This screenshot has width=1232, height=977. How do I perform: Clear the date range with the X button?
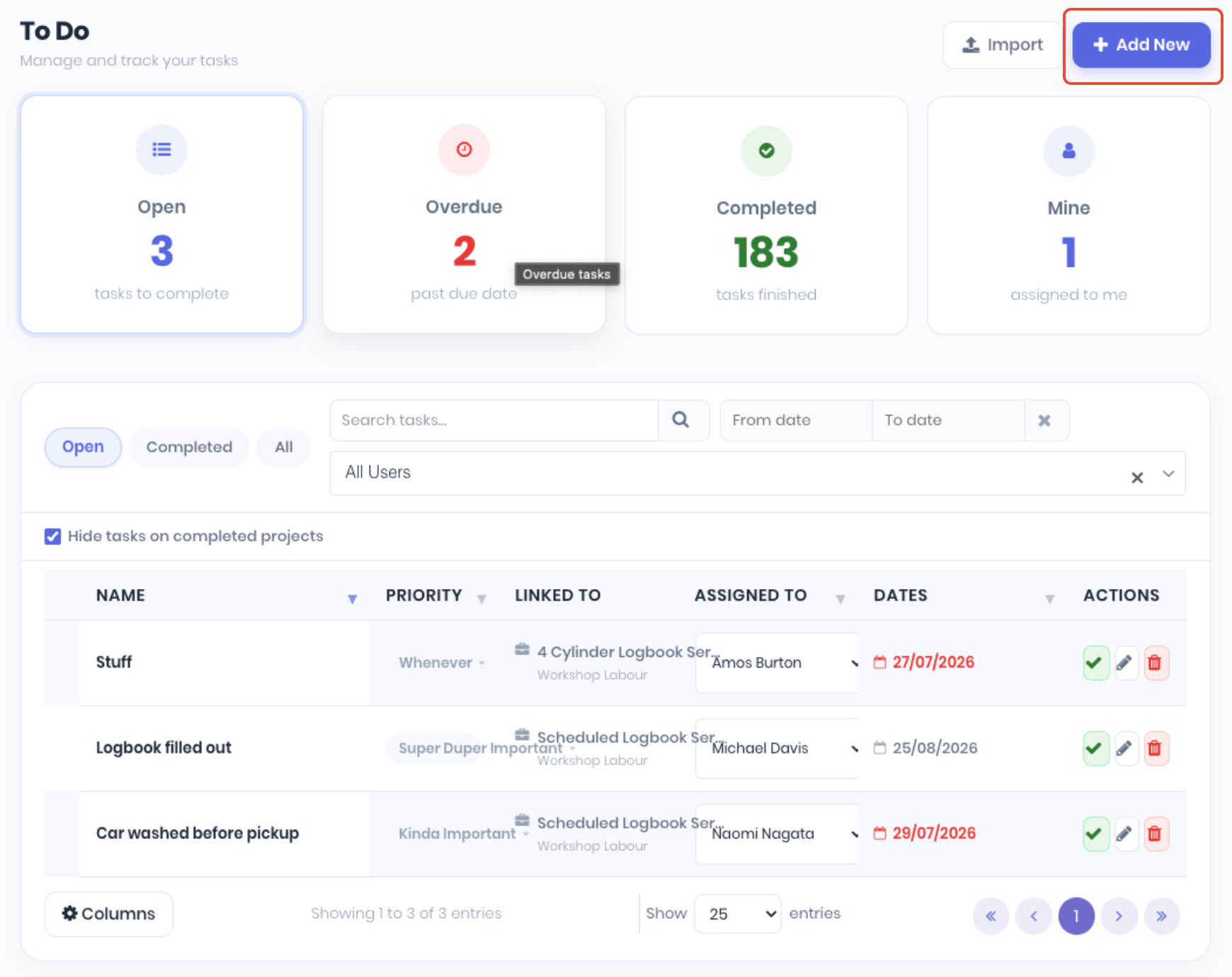point(1044,421)
